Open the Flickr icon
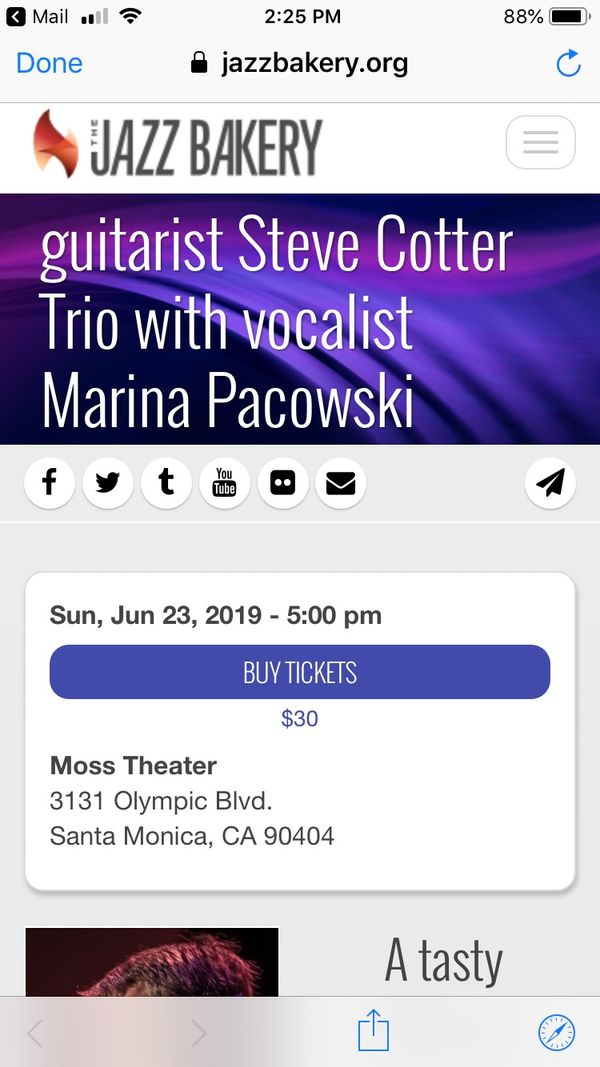 click(x=283, y=483)
